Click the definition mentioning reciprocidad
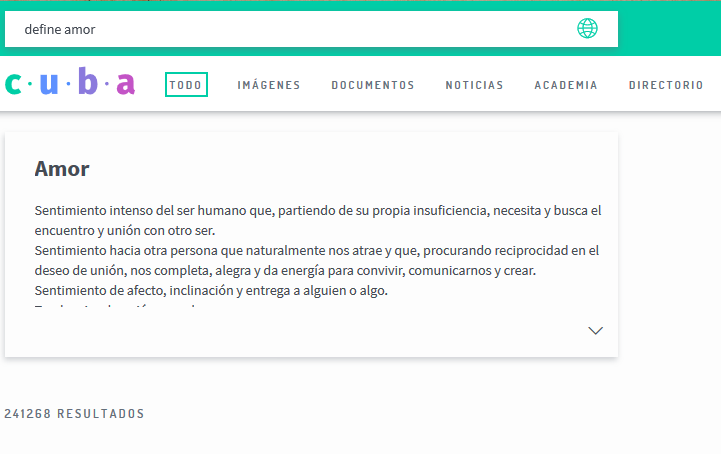721x454 pixels. [x=317, y=260]
